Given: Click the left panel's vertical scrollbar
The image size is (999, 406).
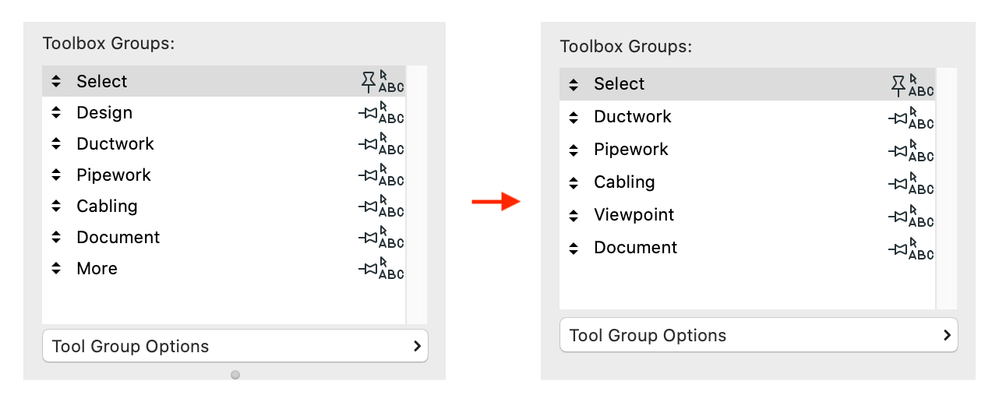Looking at the screenshot, I should coord(416,195).
